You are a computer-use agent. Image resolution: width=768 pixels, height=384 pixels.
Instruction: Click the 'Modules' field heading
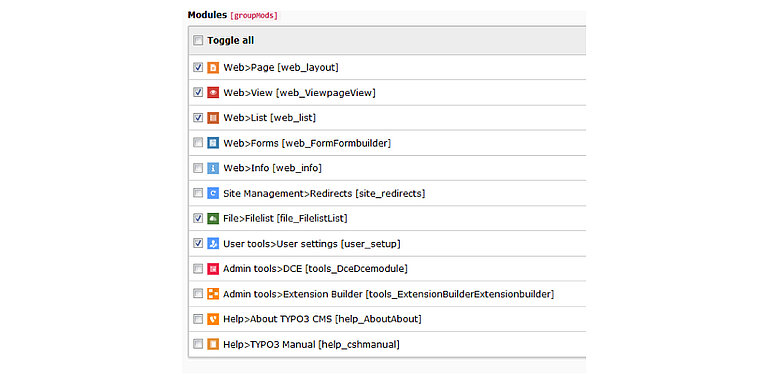[207, 15]
